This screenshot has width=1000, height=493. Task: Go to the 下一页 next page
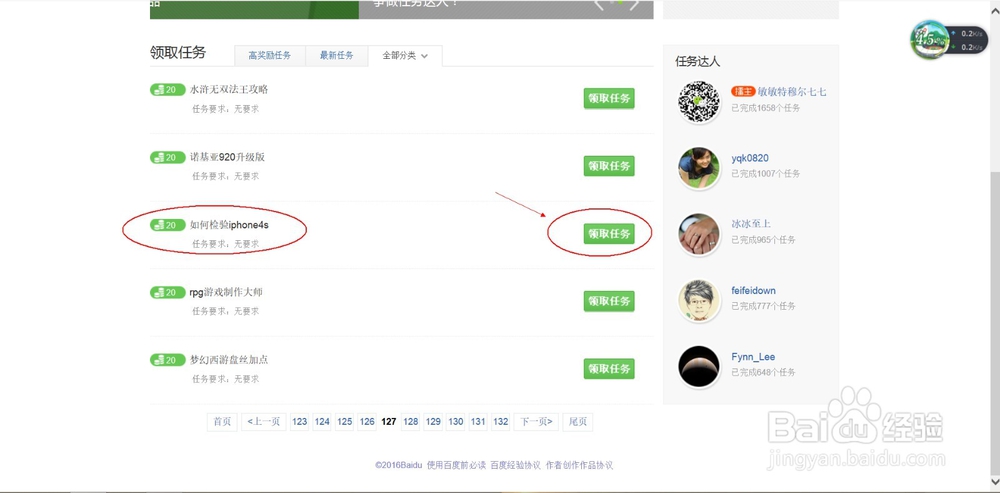pyautogui.click(x=536, y=422)
